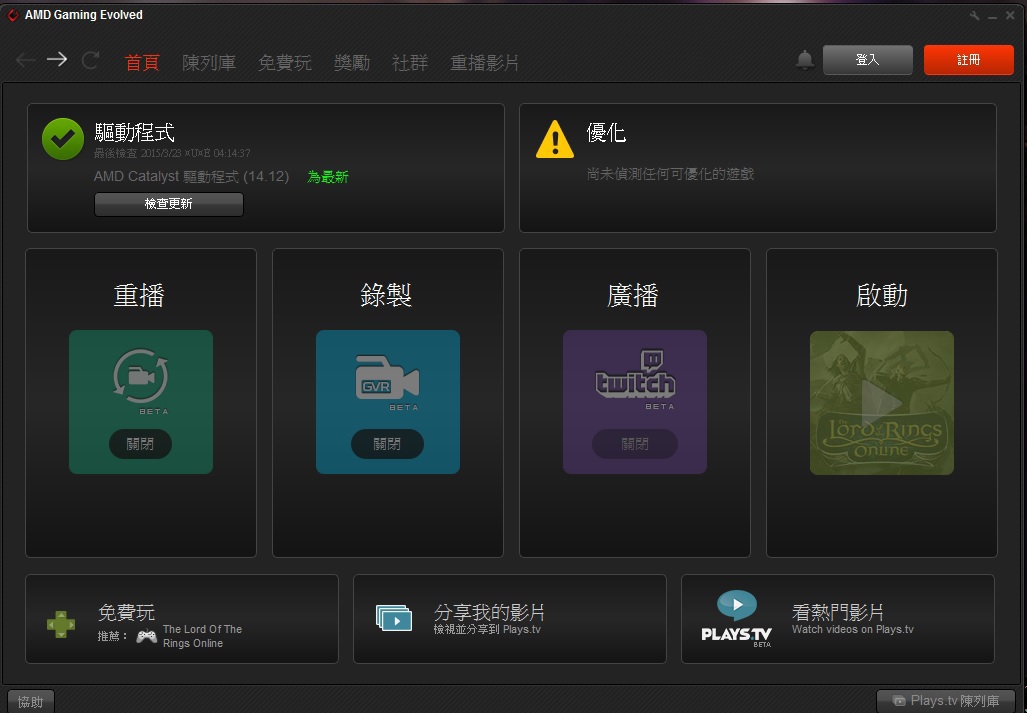This screenshot has height=713, width=1027.
Task: Click the 優化 optimization heading
Action: pyautogui.click(x=606, y=133)
